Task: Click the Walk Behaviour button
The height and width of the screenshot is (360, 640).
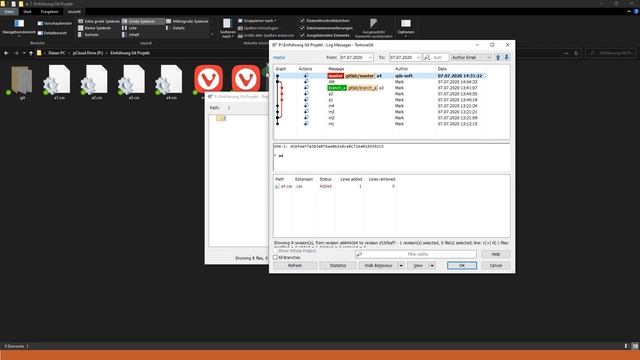Action: point(378,266)
